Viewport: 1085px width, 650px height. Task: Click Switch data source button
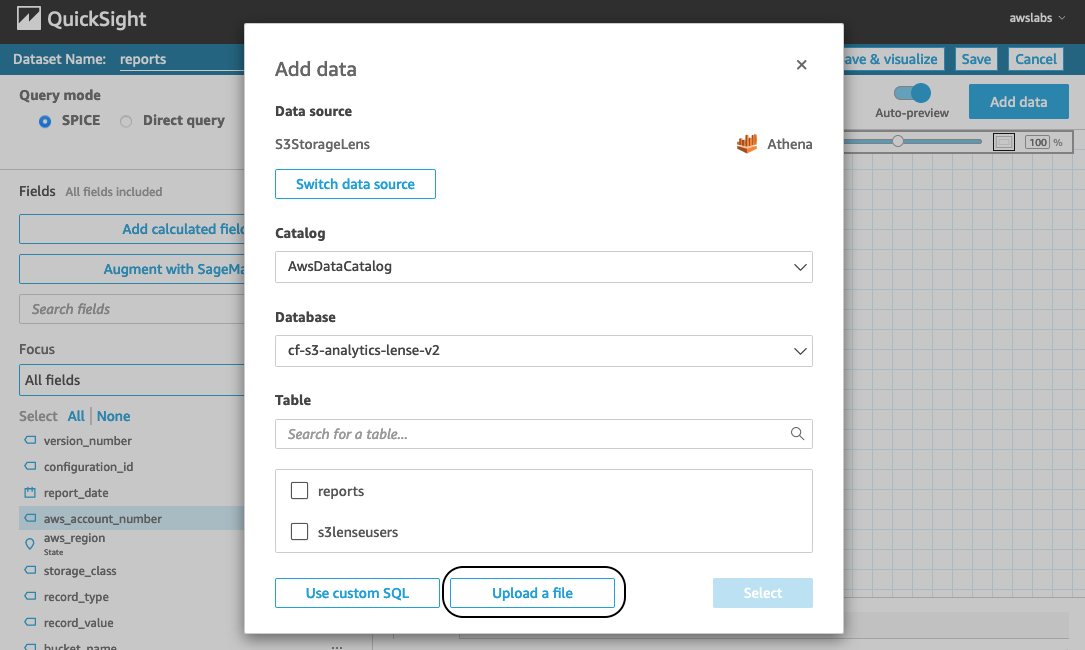click(x=355, y=184)
